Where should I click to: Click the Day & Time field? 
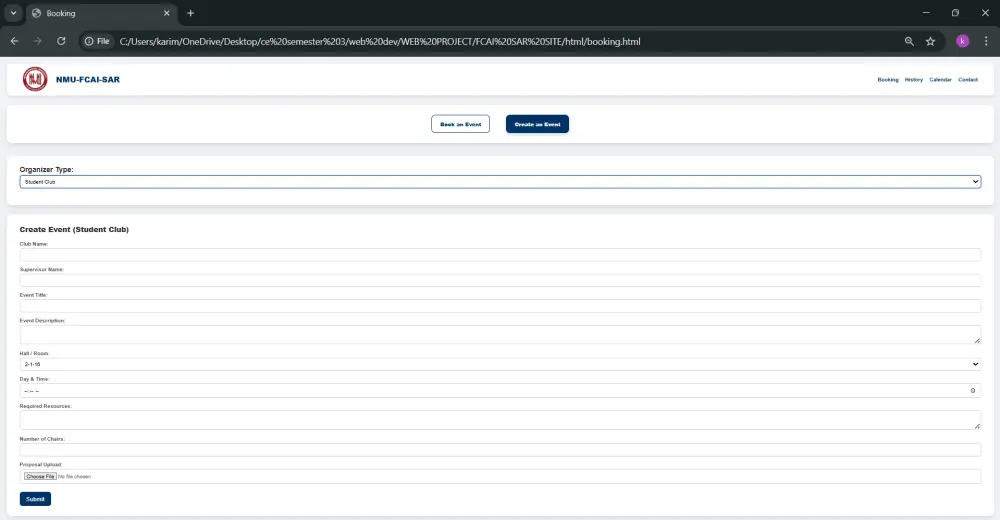[500, 390]
